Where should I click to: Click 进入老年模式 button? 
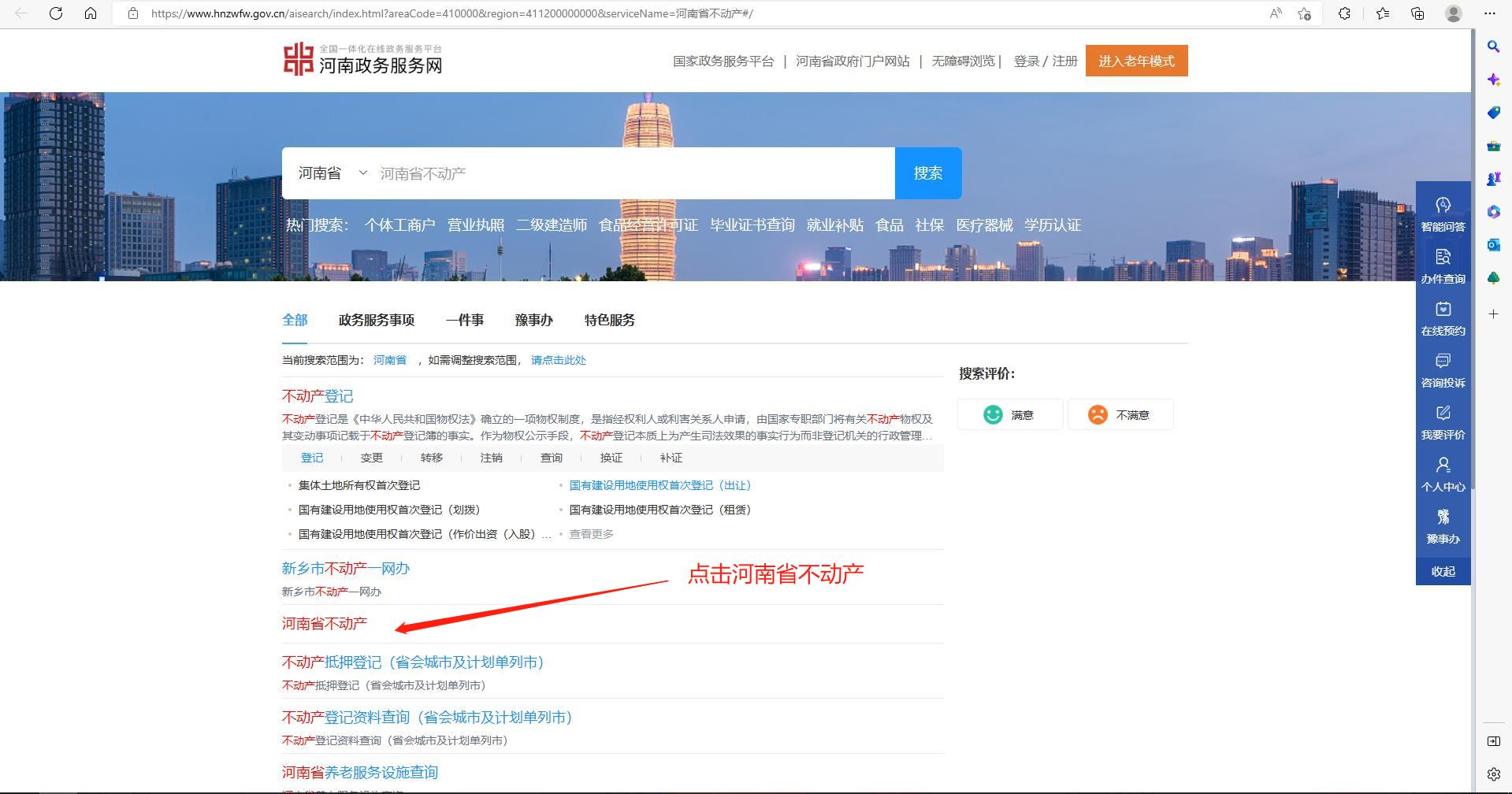coord(1136,61)
